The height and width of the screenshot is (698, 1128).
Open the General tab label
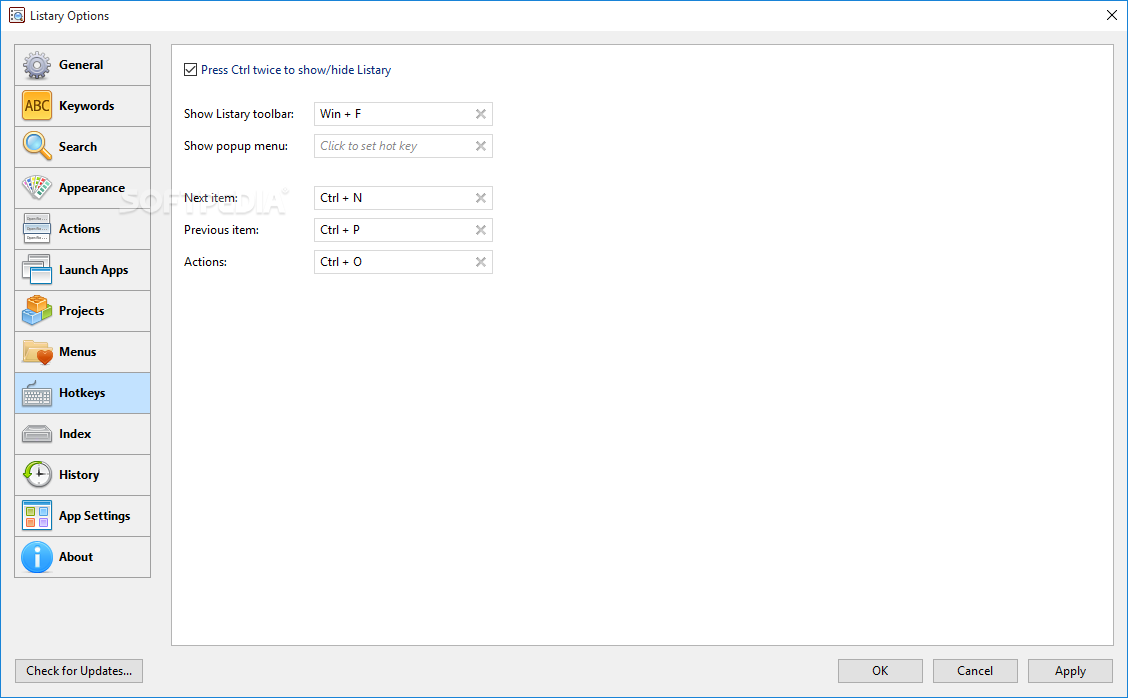(81, 65)
